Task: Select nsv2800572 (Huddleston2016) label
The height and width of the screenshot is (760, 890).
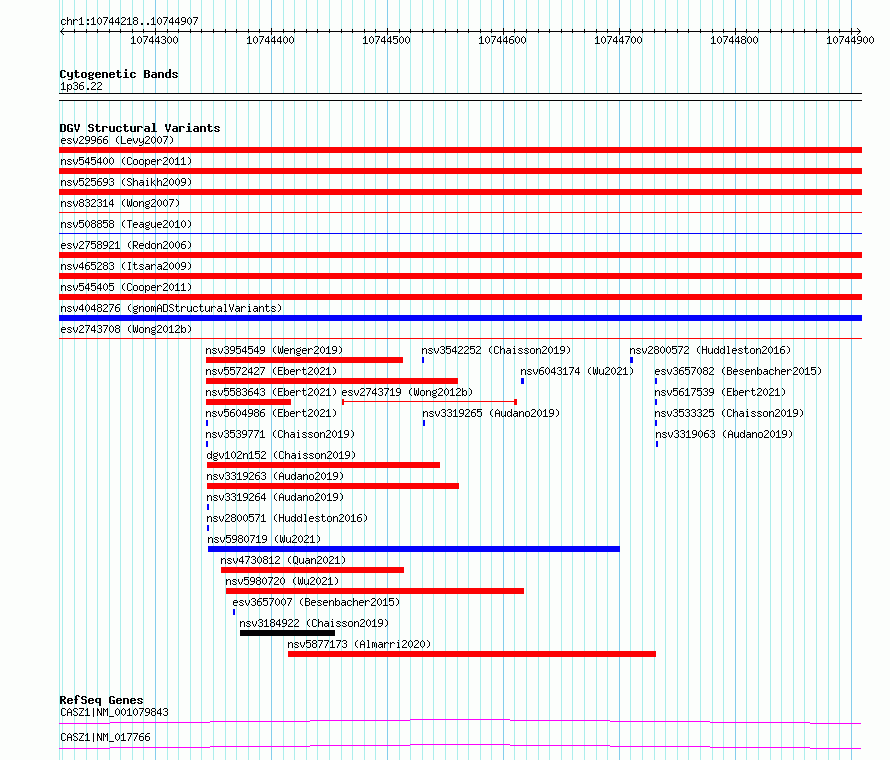Action: tap(710, 350)
